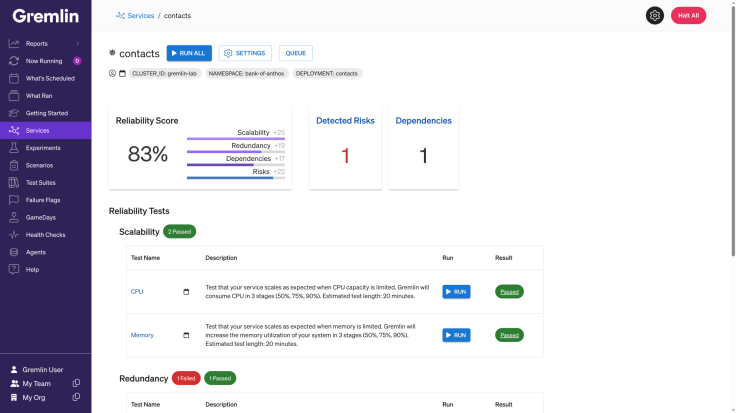Screen dimensions: 736x413
Task: Open Scenarios clipboard icon
Action: click(x=14, y=165)
